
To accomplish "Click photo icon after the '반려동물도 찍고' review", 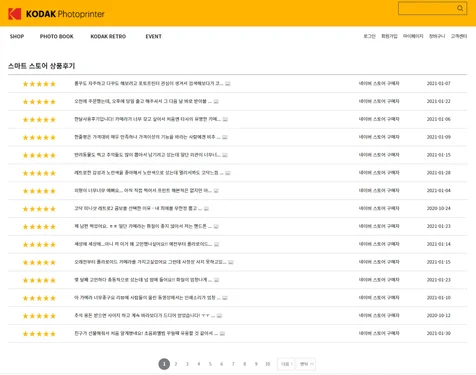I will [x=225, y=155].
